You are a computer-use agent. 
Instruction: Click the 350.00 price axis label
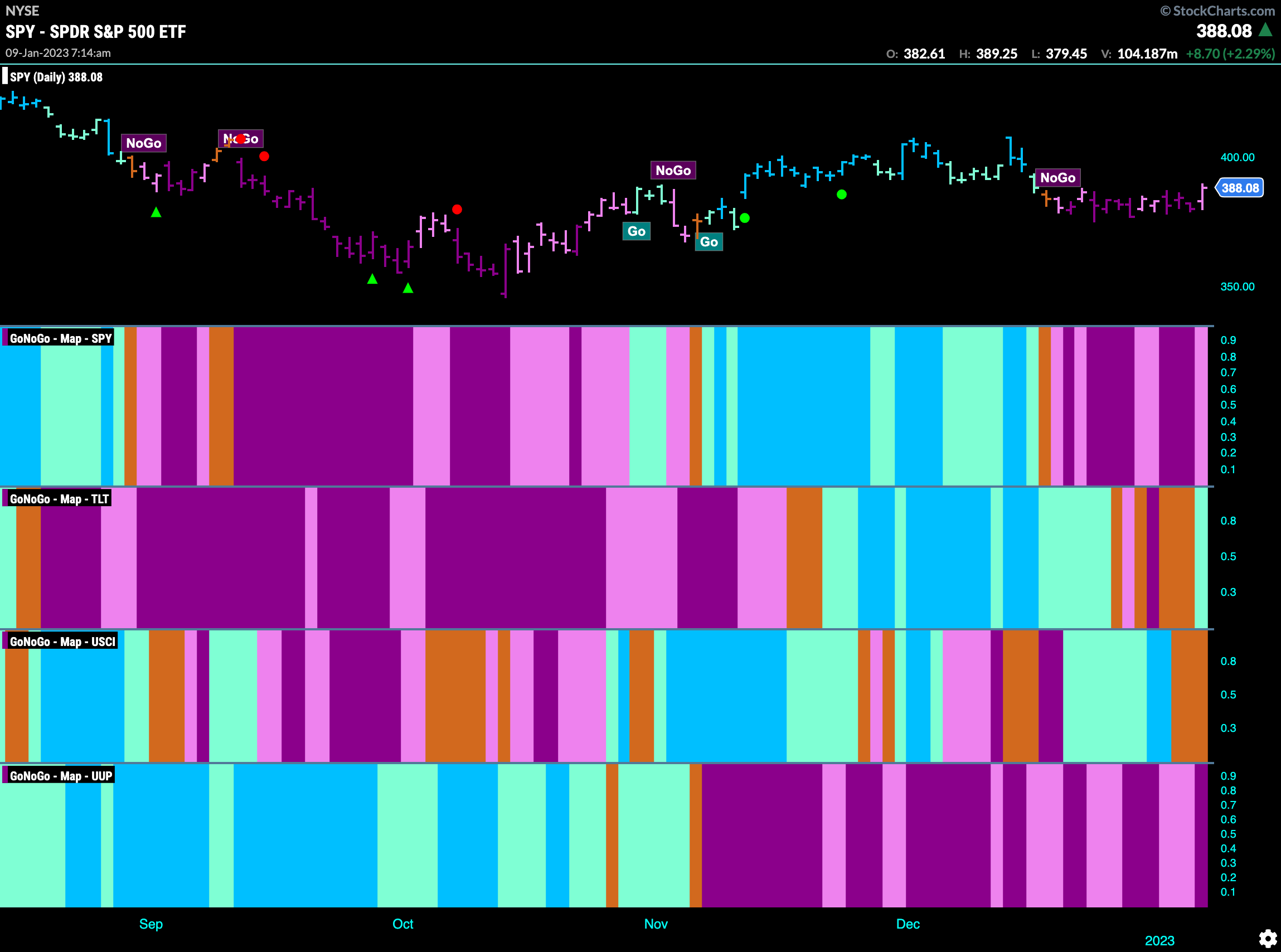click(x=1237, y=286)
